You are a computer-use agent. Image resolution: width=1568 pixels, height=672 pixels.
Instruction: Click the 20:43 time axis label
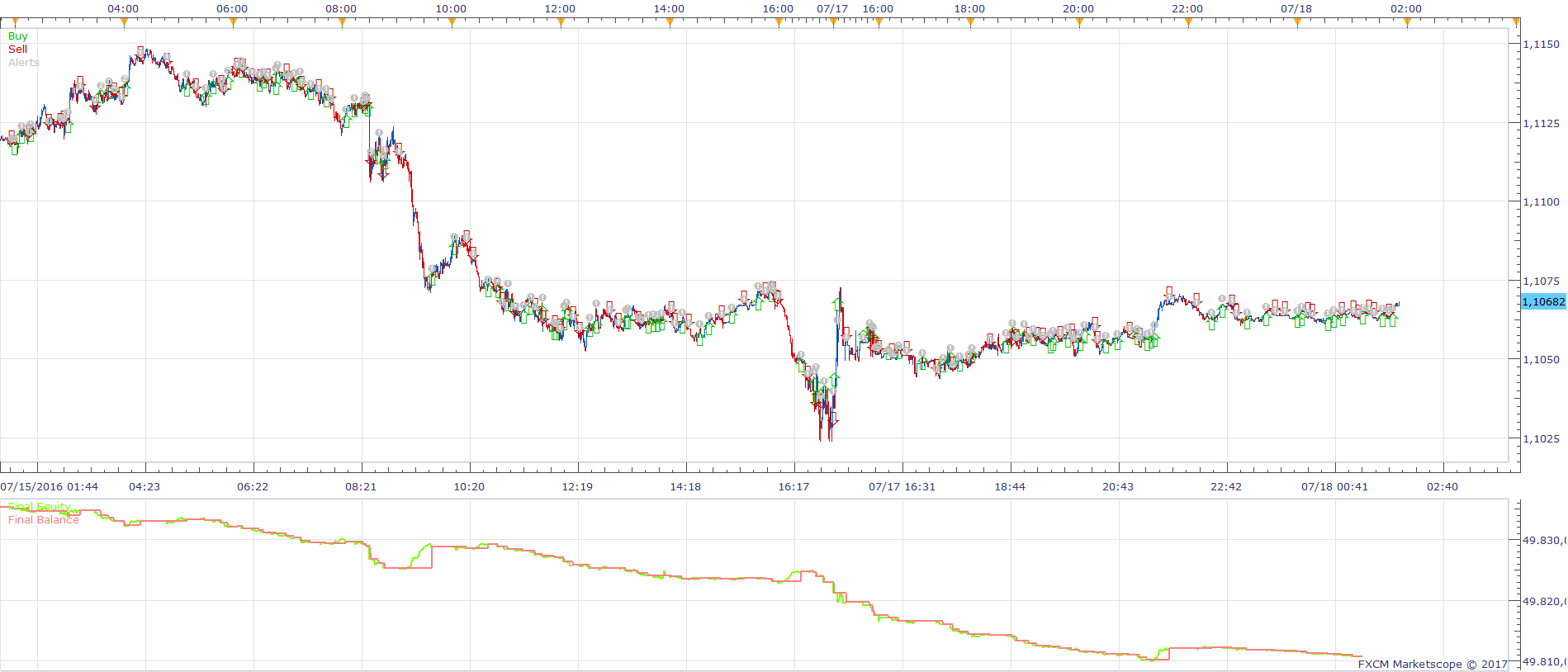point(1118,487)
